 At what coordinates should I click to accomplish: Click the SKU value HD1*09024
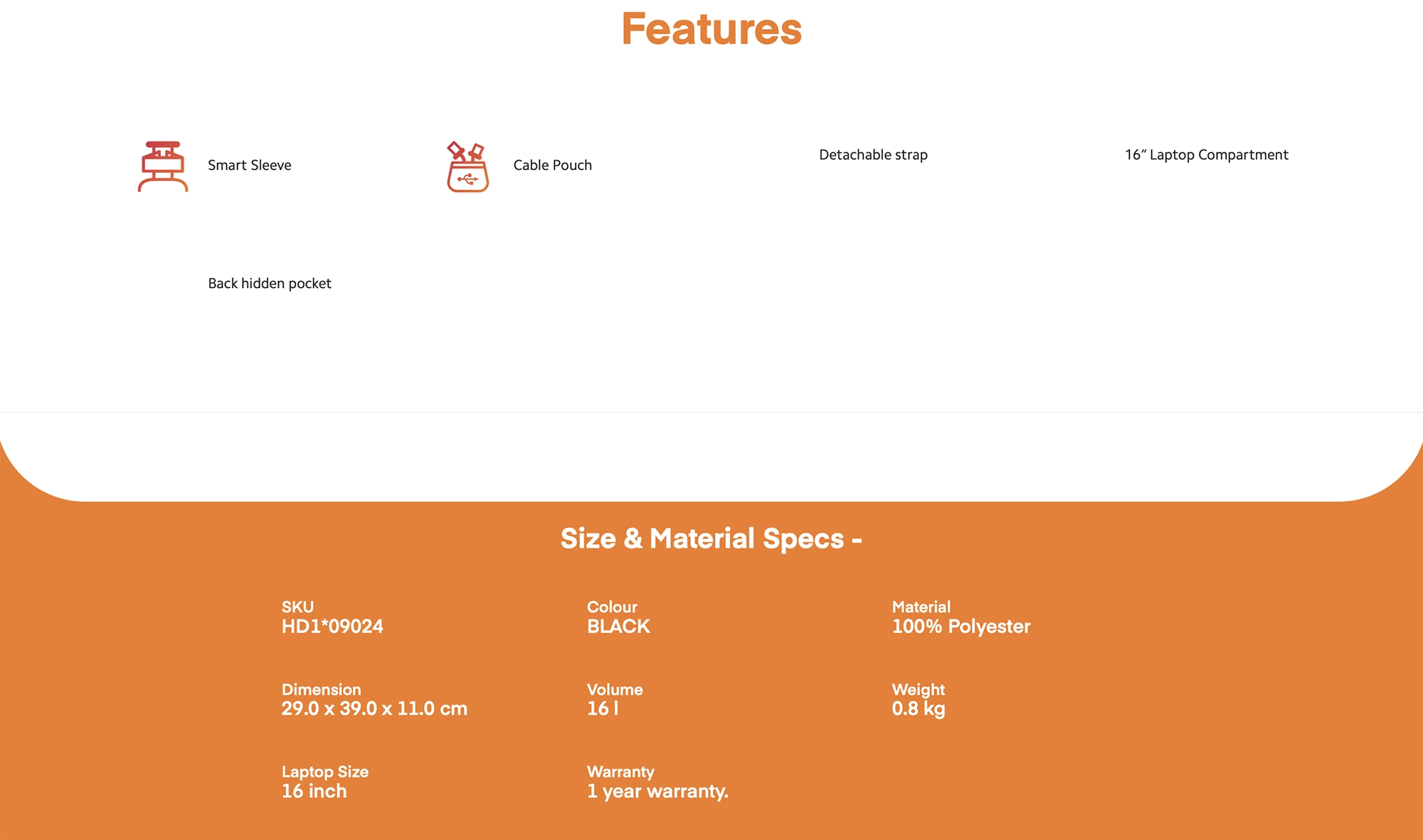pyautogui.click(x=332, y=627)
